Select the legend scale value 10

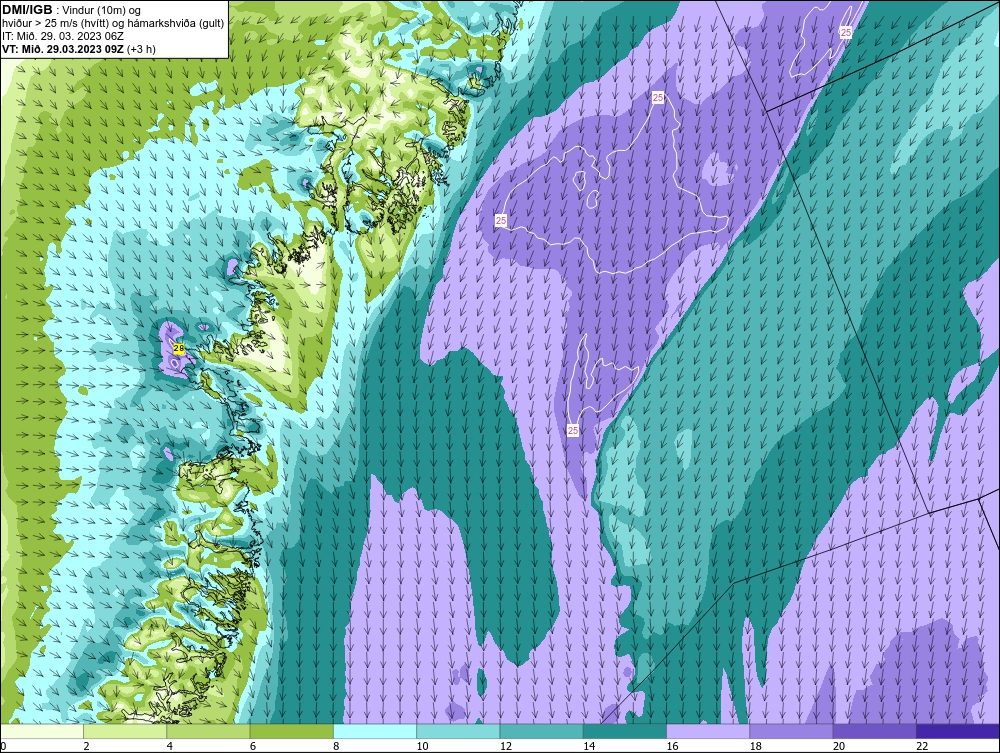422,746
